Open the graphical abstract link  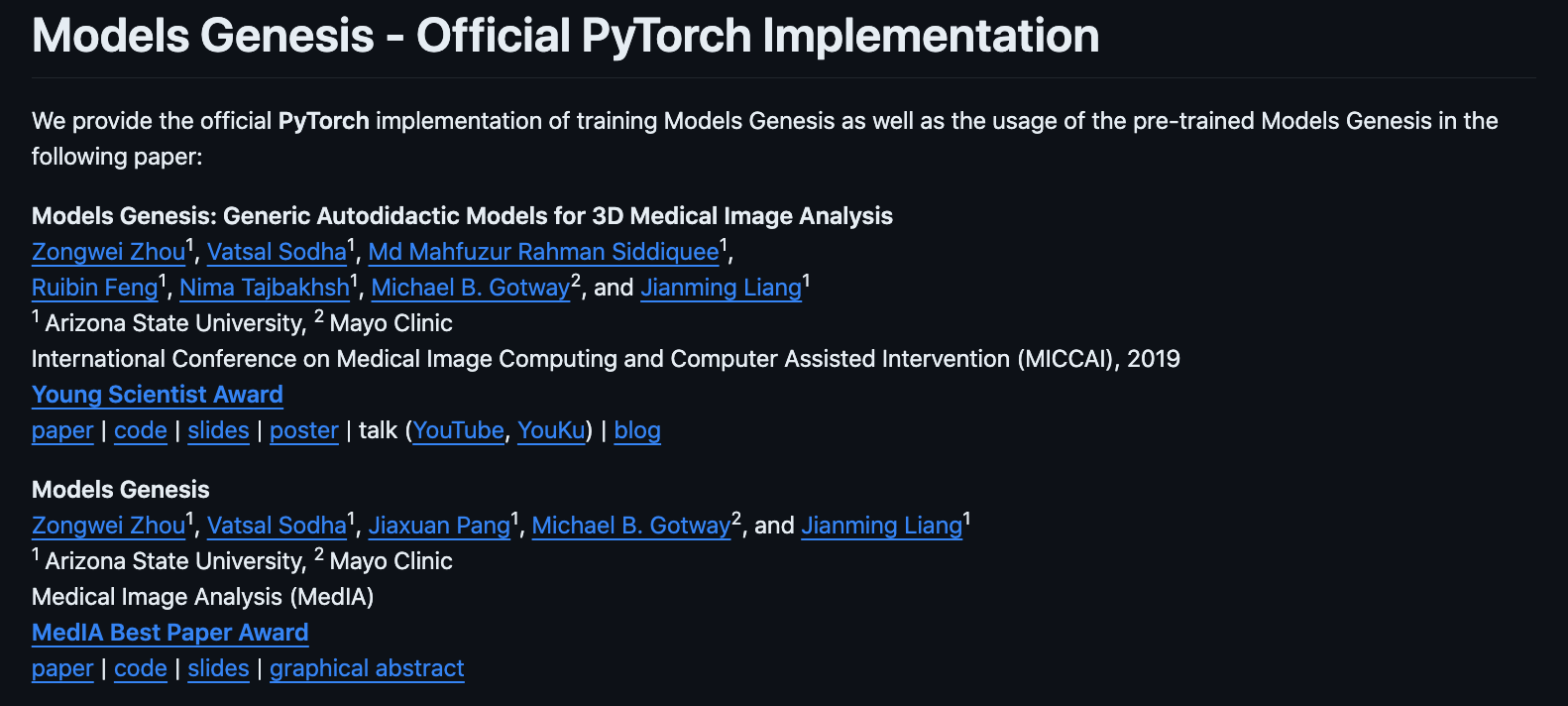click(x=367, y=668)
